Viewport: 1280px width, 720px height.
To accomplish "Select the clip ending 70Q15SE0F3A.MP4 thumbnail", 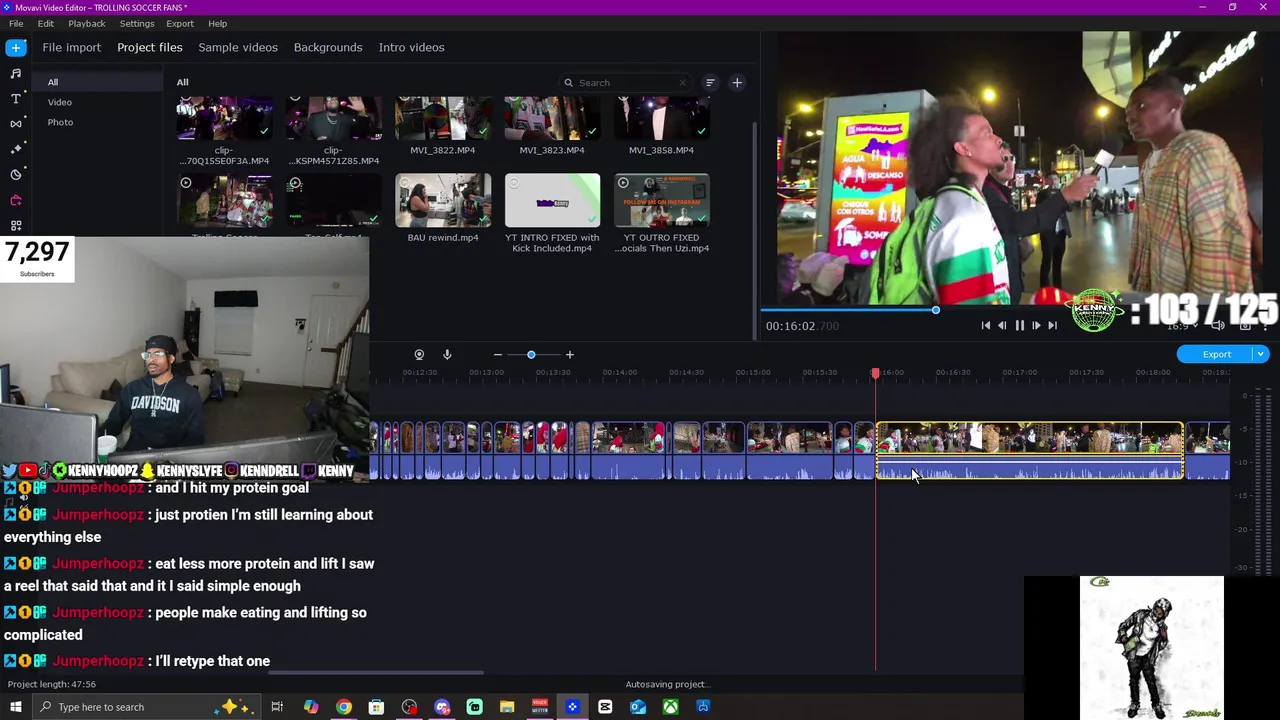I will [x=224, y=118].
